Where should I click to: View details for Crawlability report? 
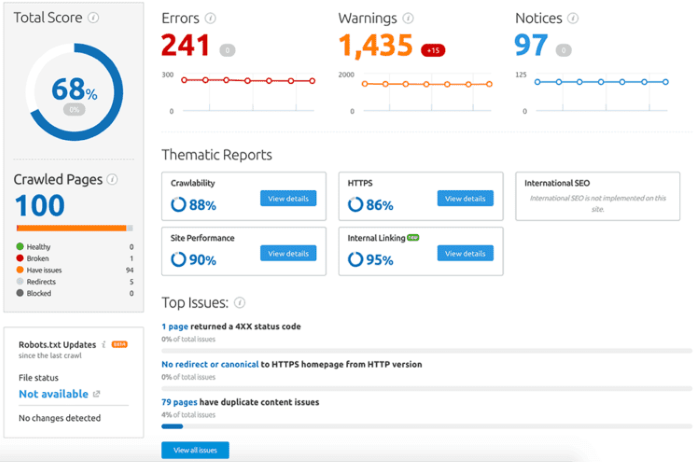(x=288, y=198)
